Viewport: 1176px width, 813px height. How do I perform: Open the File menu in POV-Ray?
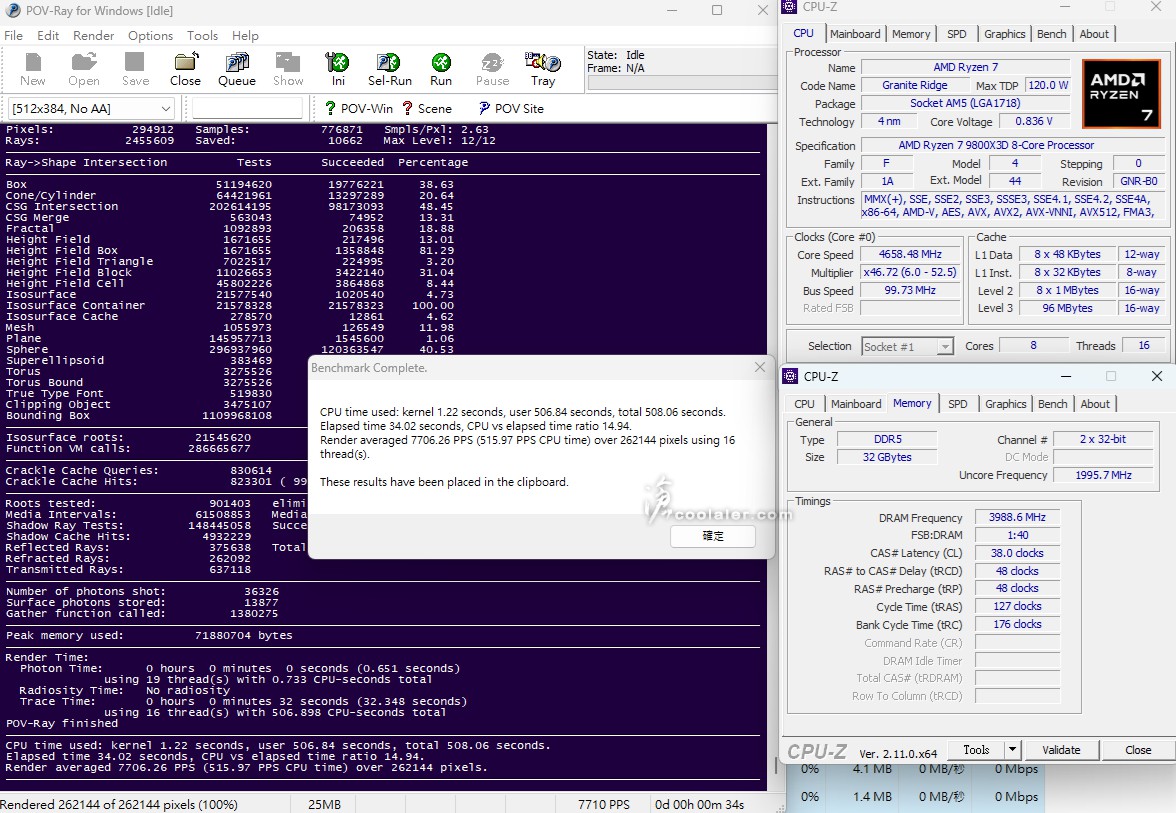click(x=14, y=35)
